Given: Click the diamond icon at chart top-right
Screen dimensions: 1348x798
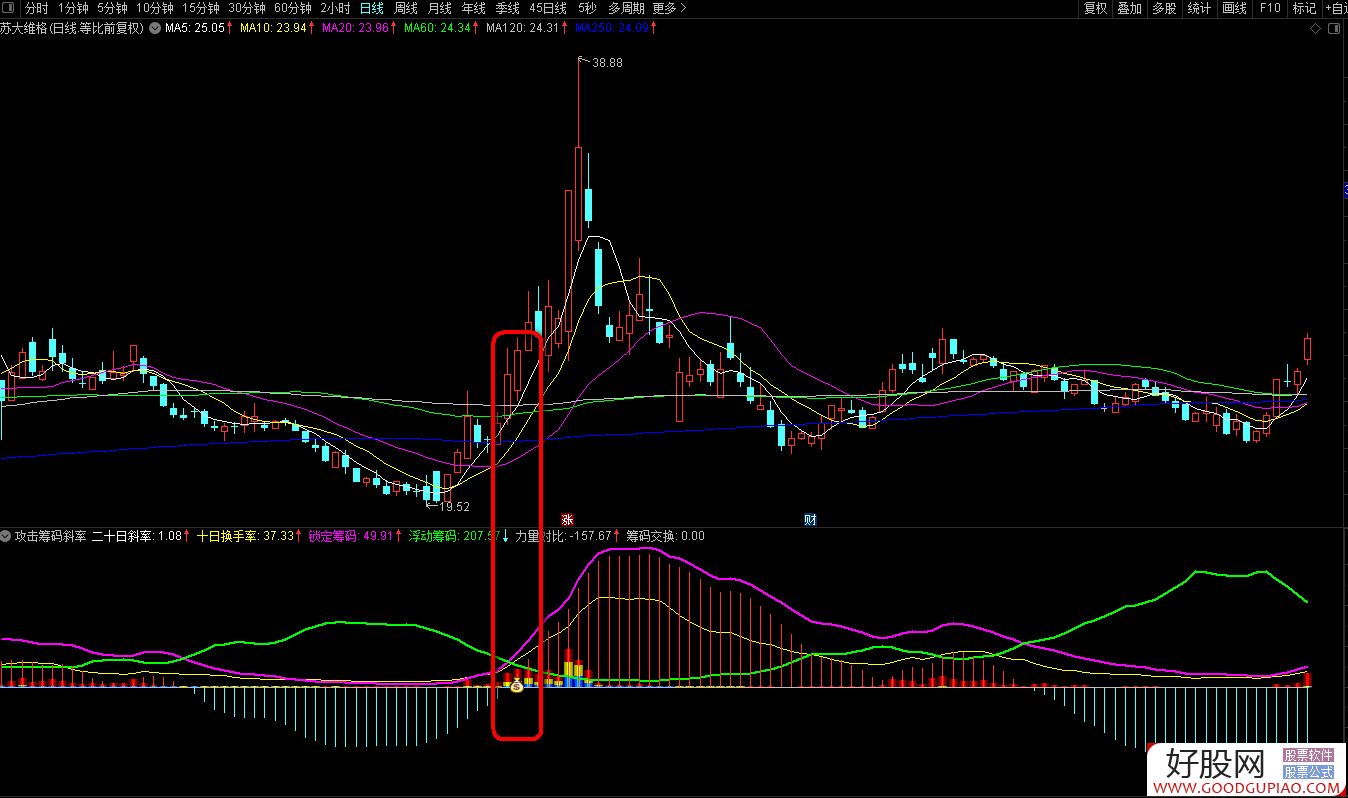Looking at the screenshot, I should coord(1316,28).
